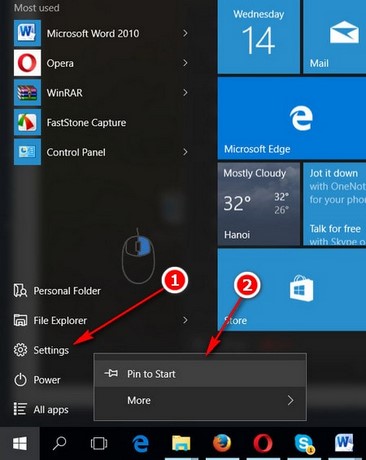Choose Pin to Start in context menu
Screen dimensions: 366x460
point(200,374)
